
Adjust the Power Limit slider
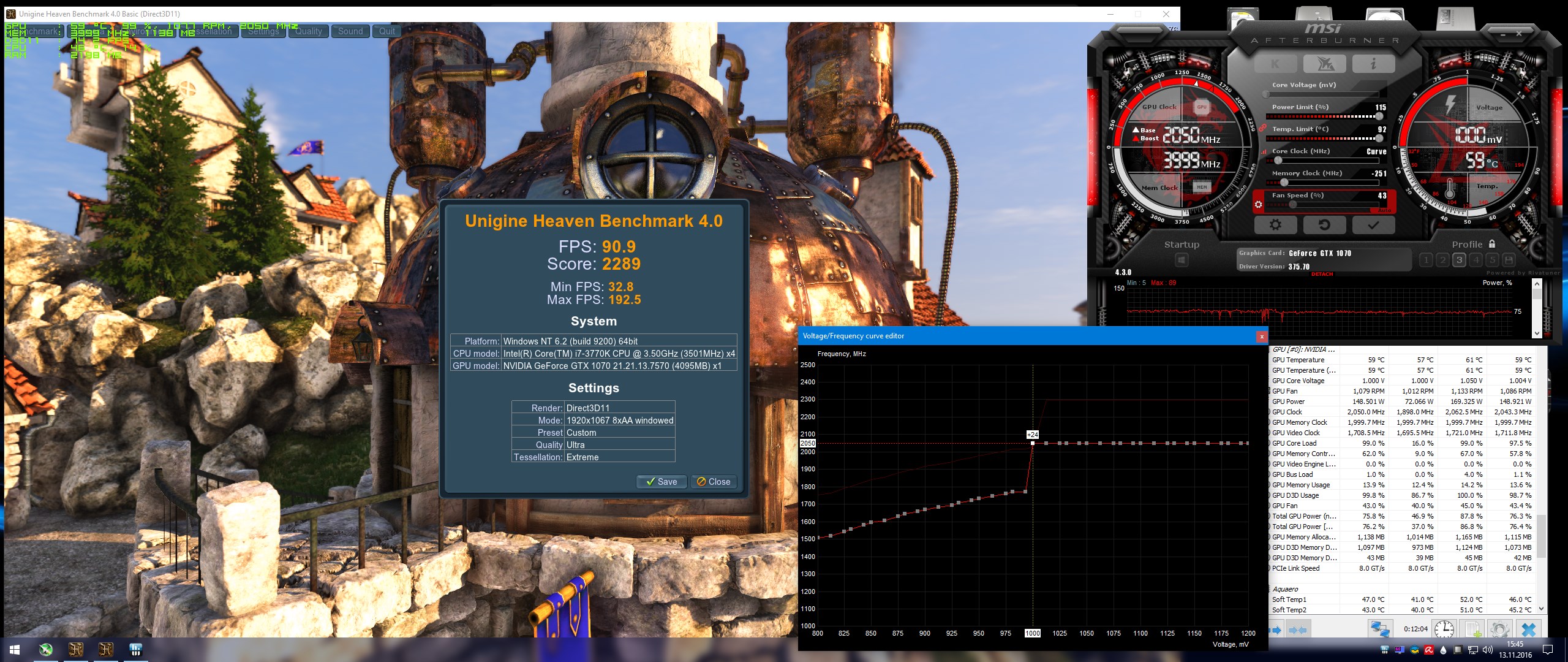[1379, 116]
